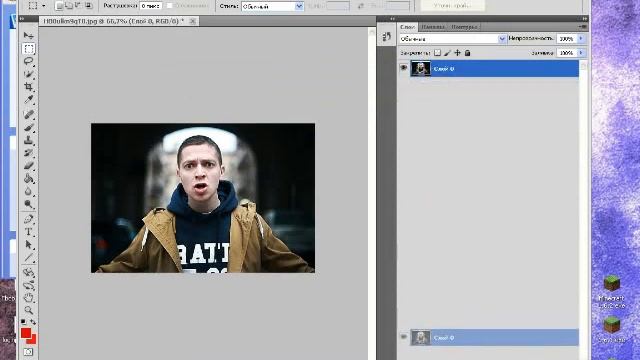Click the Refine Edge button
Image resolution: width=640 pixels, height=360 pixels.
tap(452, 6)
